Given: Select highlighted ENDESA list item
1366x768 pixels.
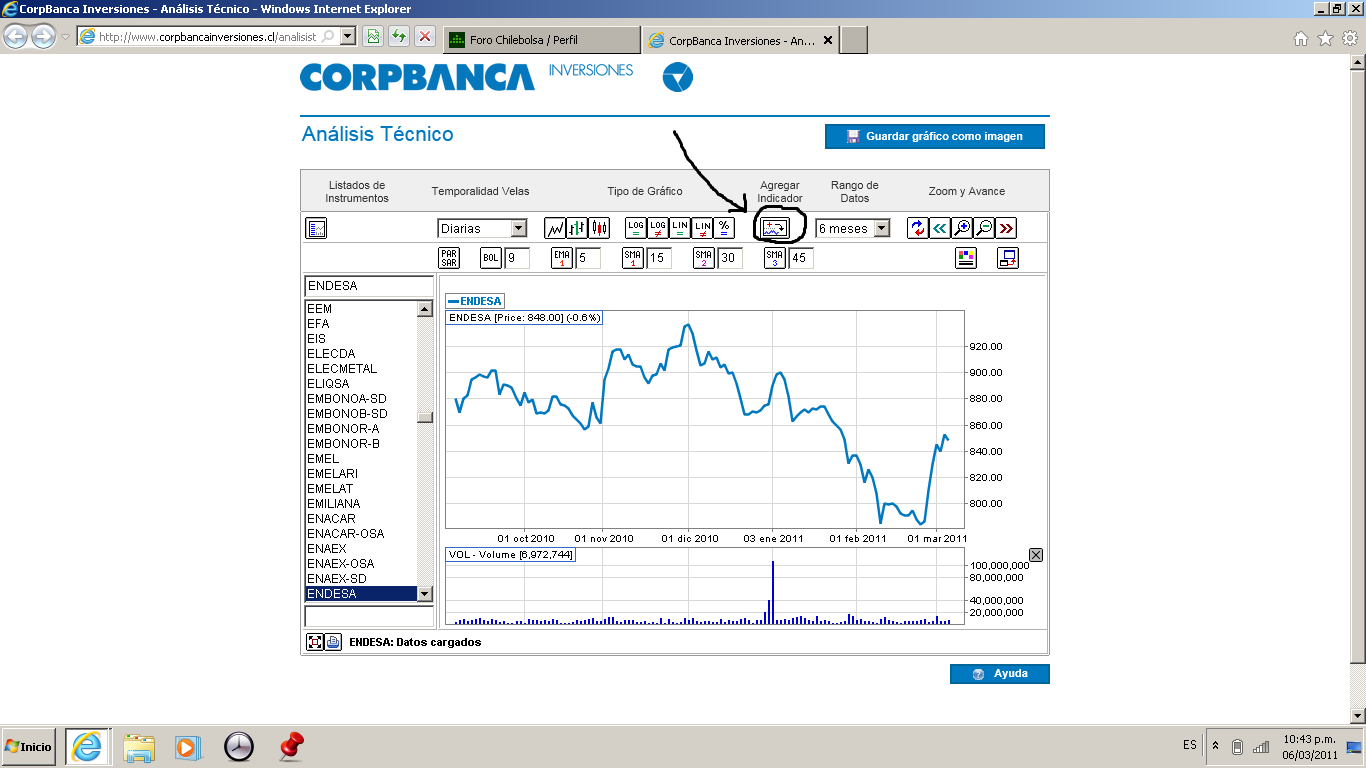Looking at the screenshot, I should pos(361,594).
